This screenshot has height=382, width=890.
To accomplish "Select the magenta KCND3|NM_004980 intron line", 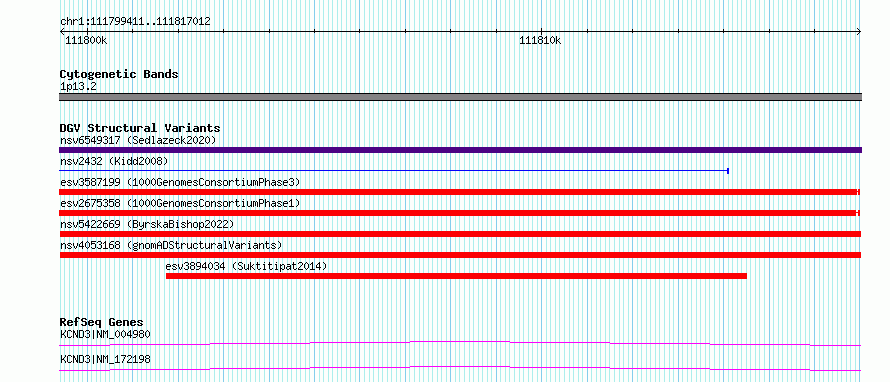I will 460,343.
